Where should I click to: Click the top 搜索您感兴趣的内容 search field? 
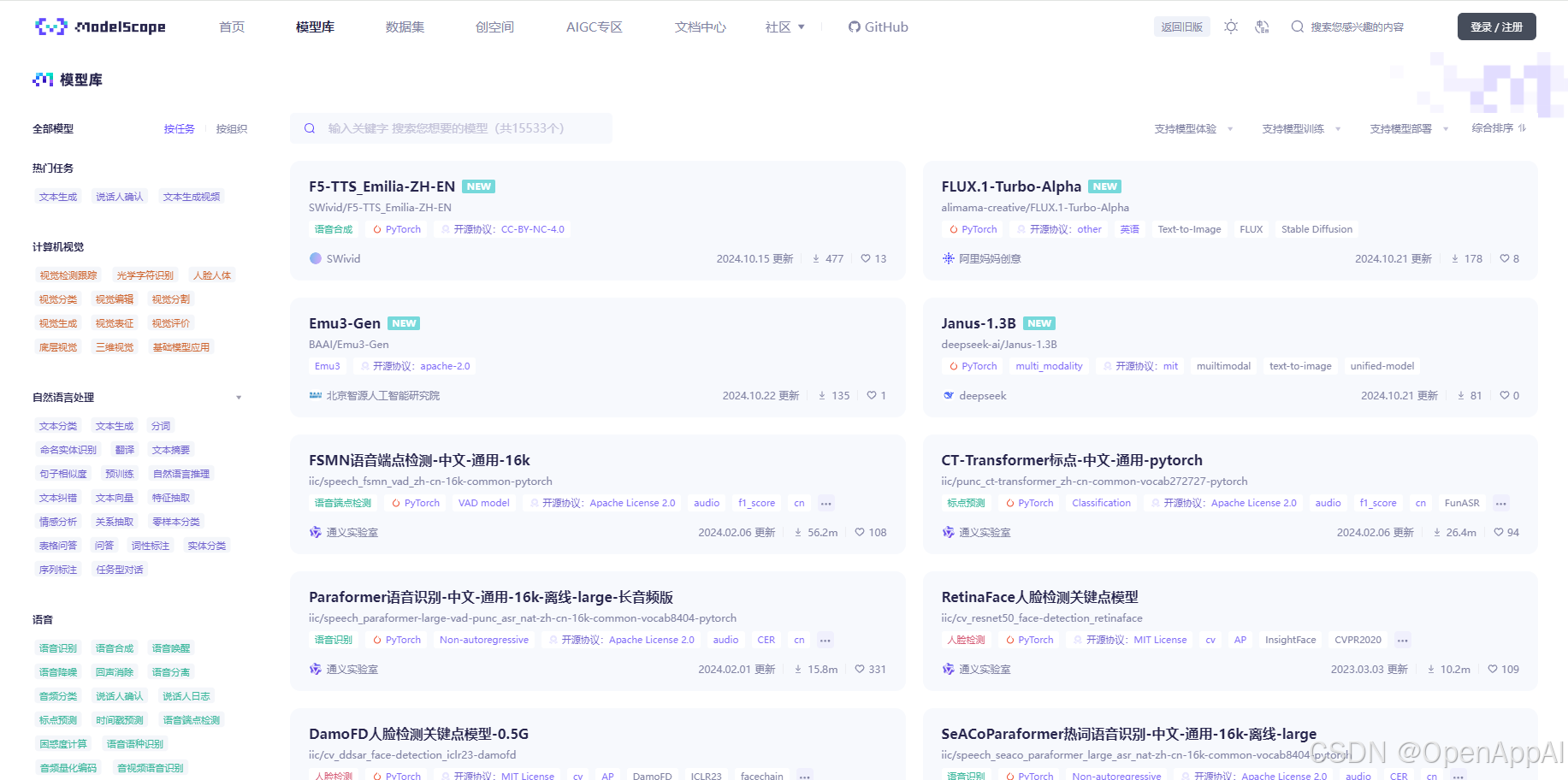pyautogui.click(x=1357, y=27)
